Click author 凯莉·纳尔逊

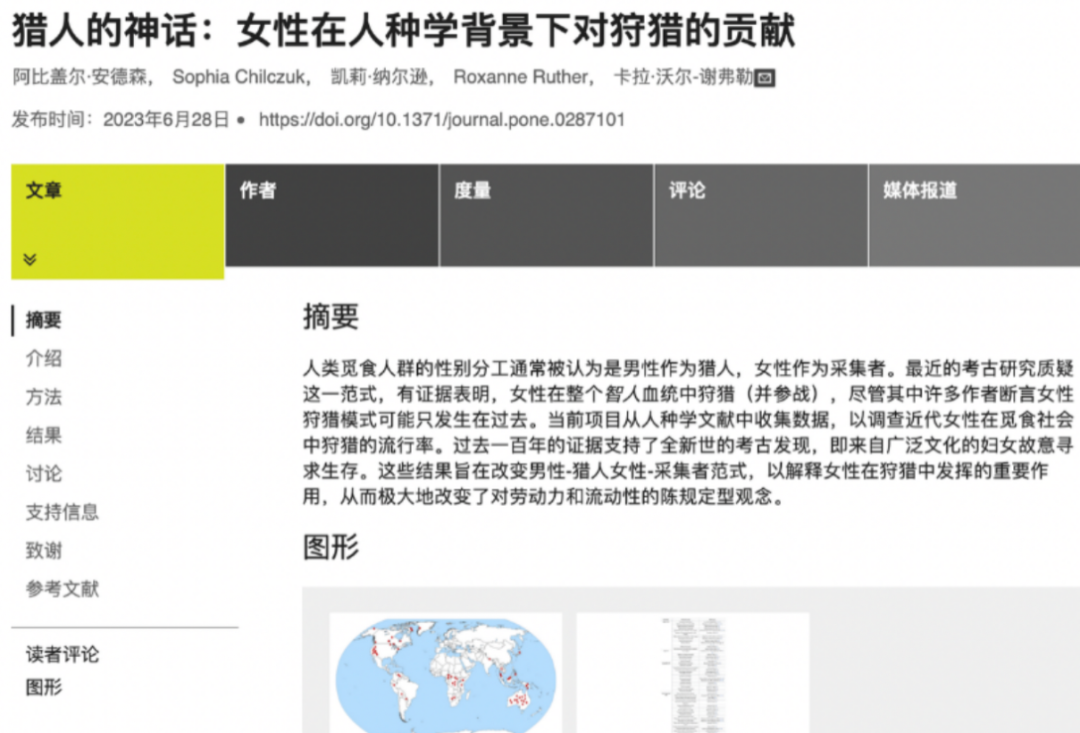coord(379,76)
